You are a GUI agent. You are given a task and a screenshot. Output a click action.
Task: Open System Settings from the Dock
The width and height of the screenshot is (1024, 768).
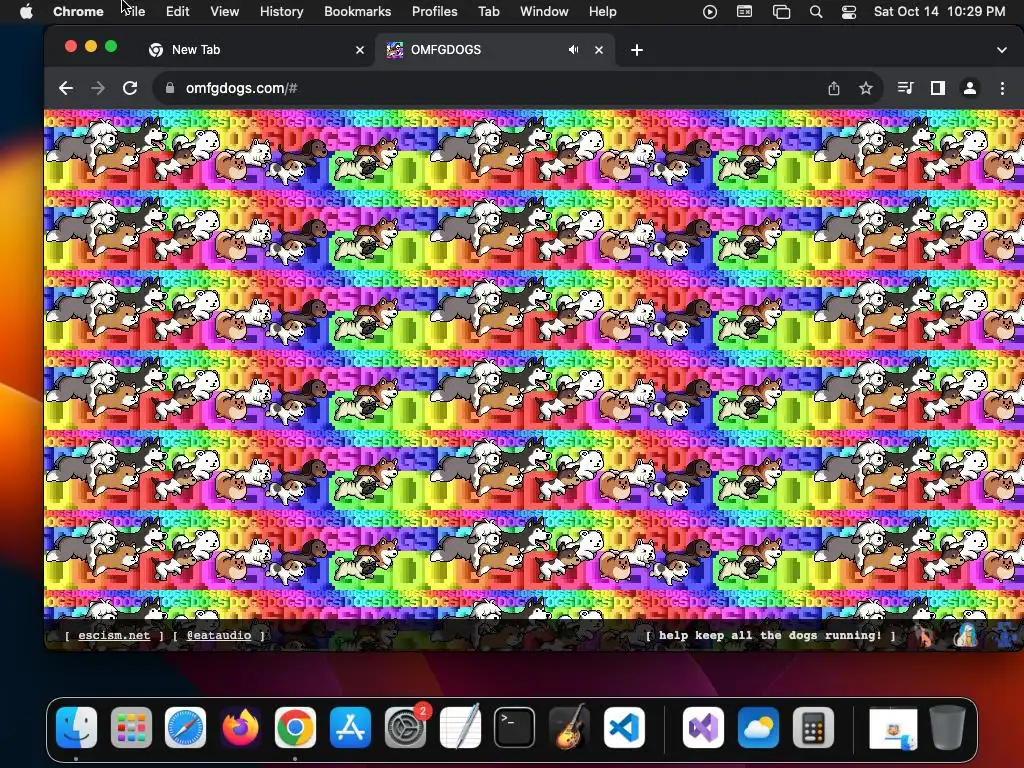coord(405,728)
